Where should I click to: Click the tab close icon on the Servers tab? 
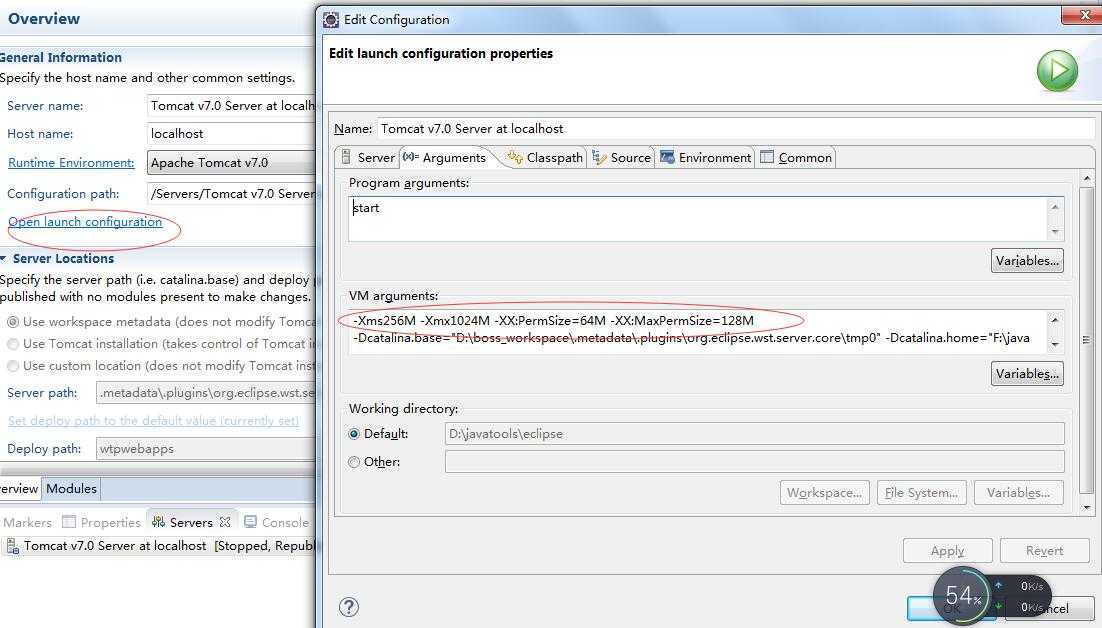coord(225,522)
